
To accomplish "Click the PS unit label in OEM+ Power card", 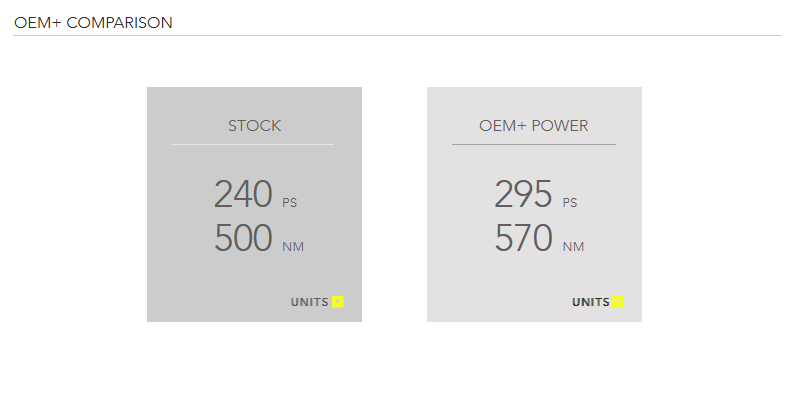I will [x=570, y=203].
